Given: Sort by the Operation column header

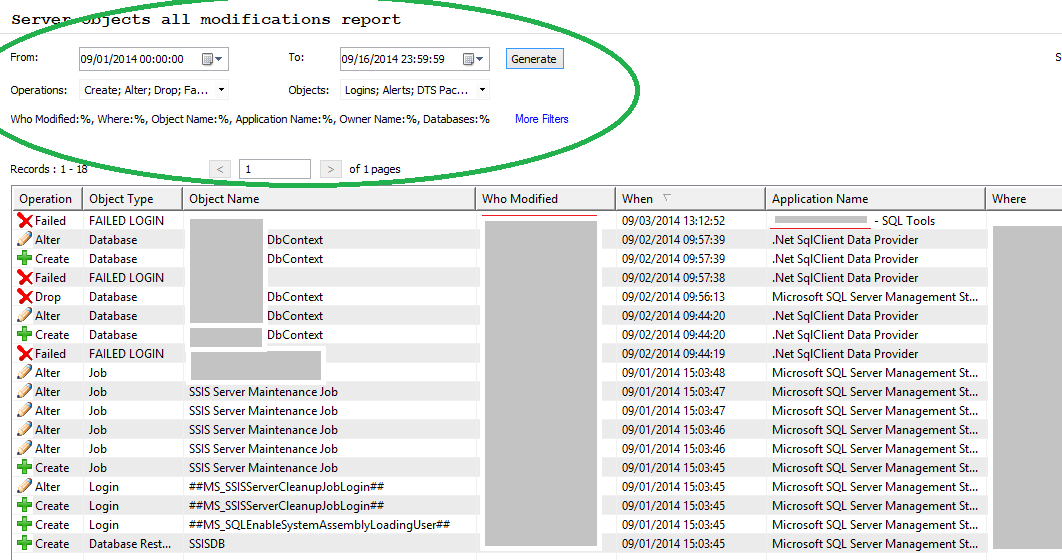Looking at the screenshot, I should pos(45,198).
